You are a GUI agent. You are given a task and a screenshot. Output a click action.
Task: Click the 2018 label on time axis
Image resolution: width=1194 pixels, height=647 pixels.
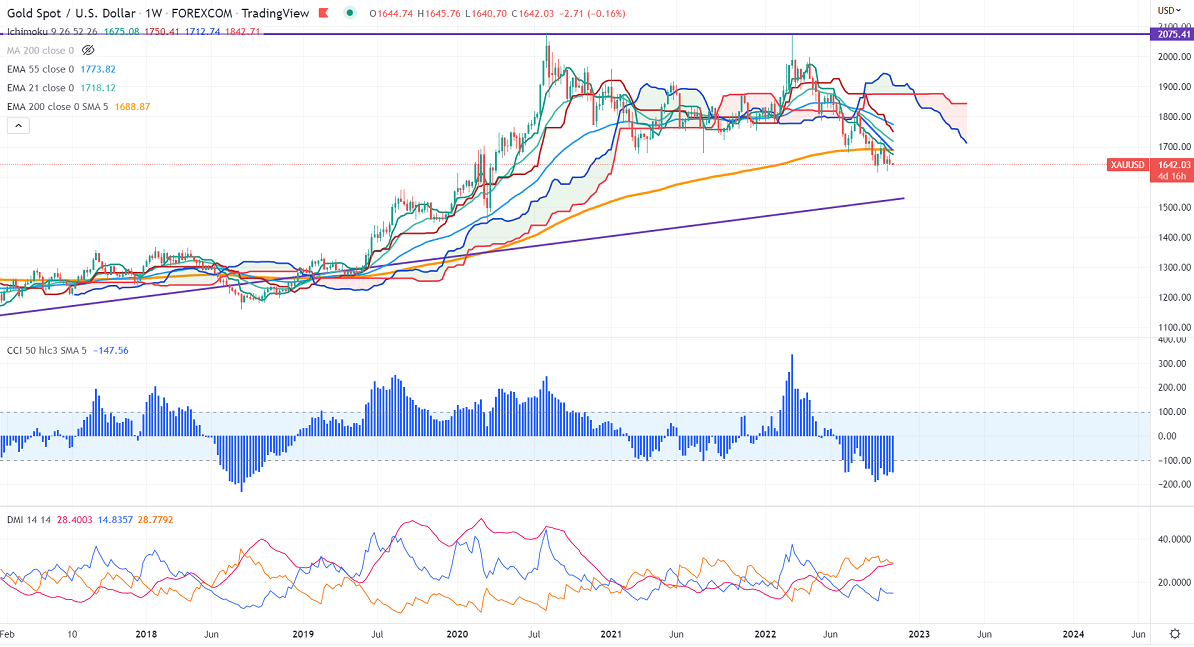146,634
